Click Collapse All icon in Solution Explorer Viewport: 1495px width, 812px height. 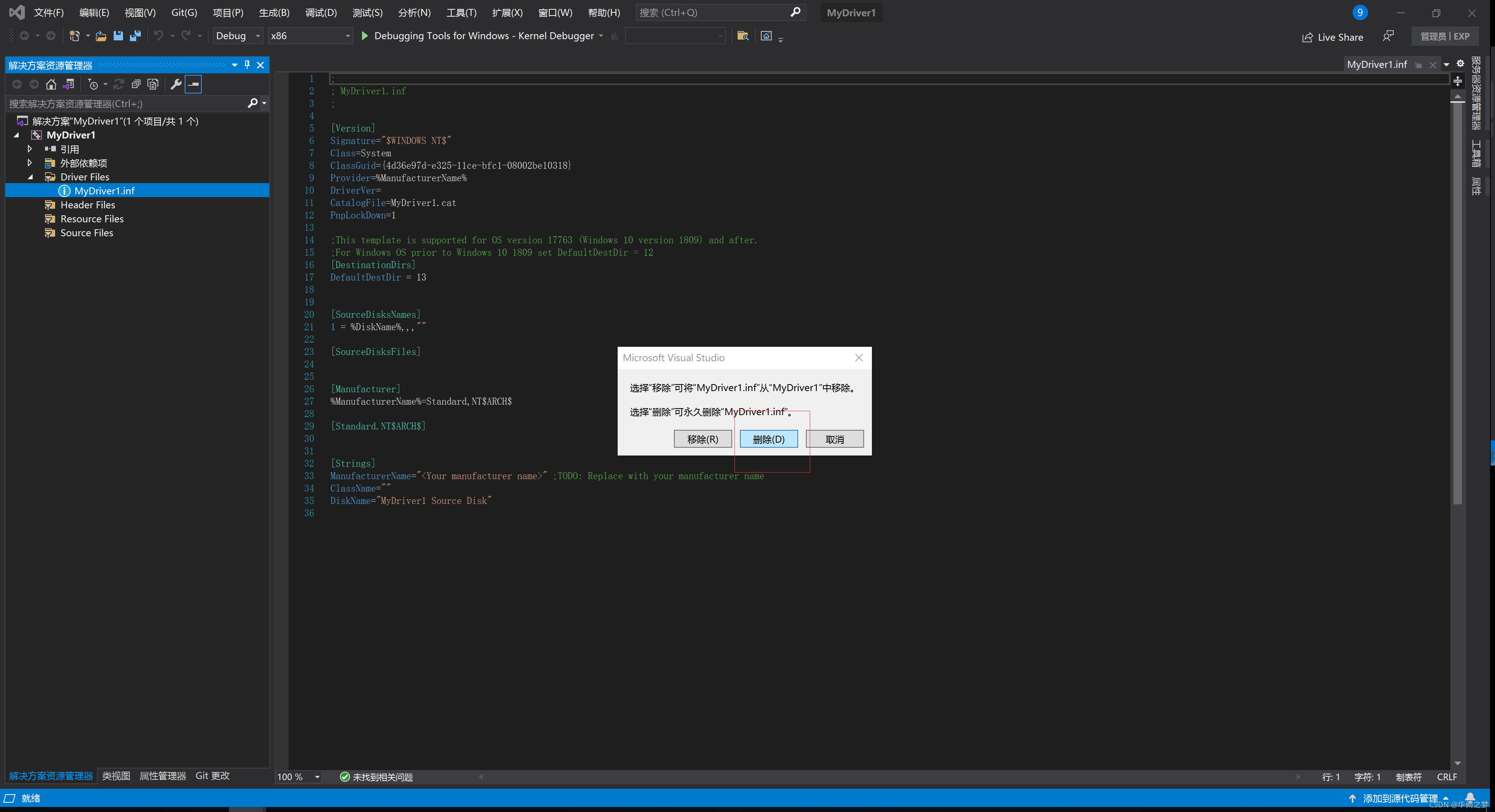[136, 84]
